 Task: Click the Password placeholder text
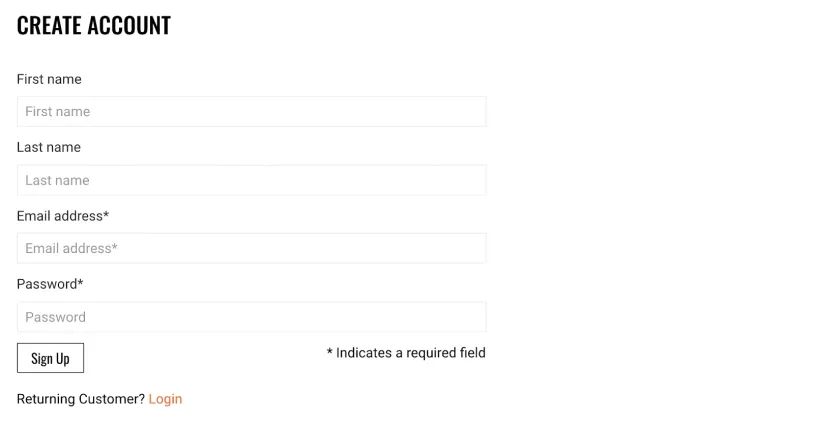point(55,317)
